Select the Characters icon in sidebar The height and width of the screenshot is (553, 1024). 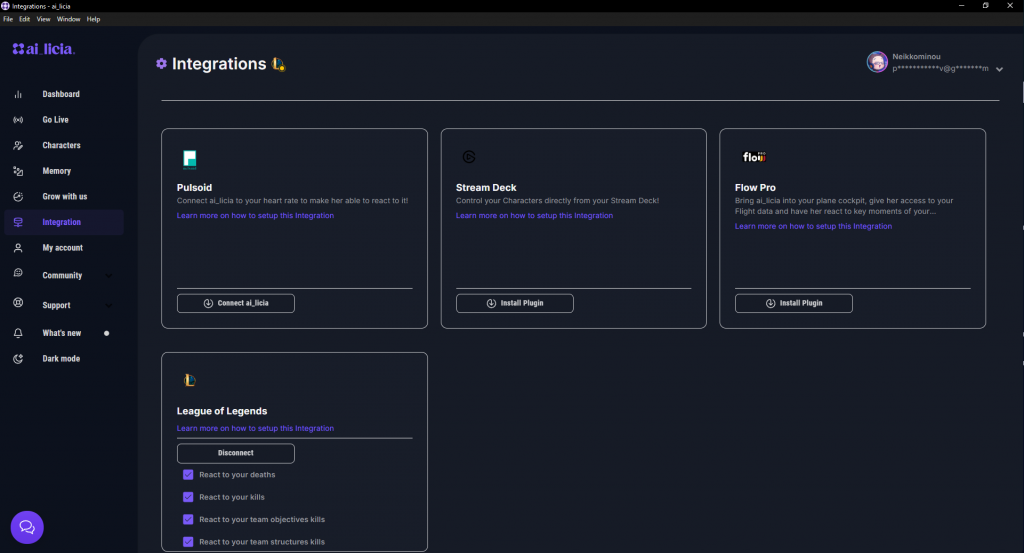pyautogui.click(x=18, y=145)
